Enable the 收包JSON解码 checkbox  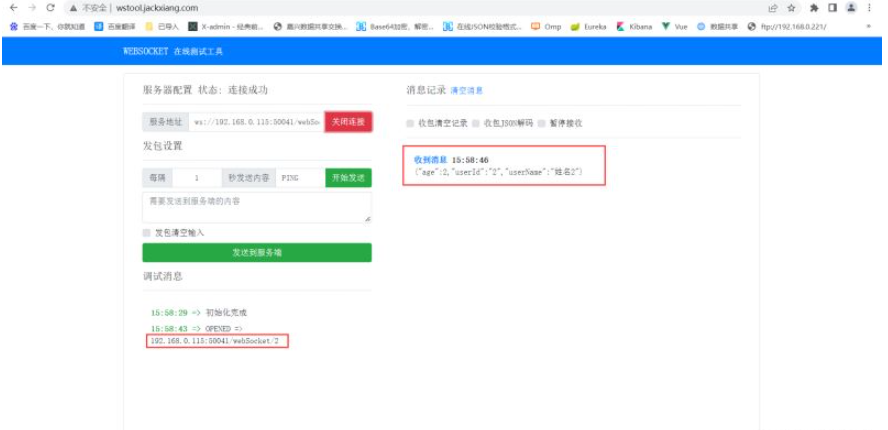point(476,124)
